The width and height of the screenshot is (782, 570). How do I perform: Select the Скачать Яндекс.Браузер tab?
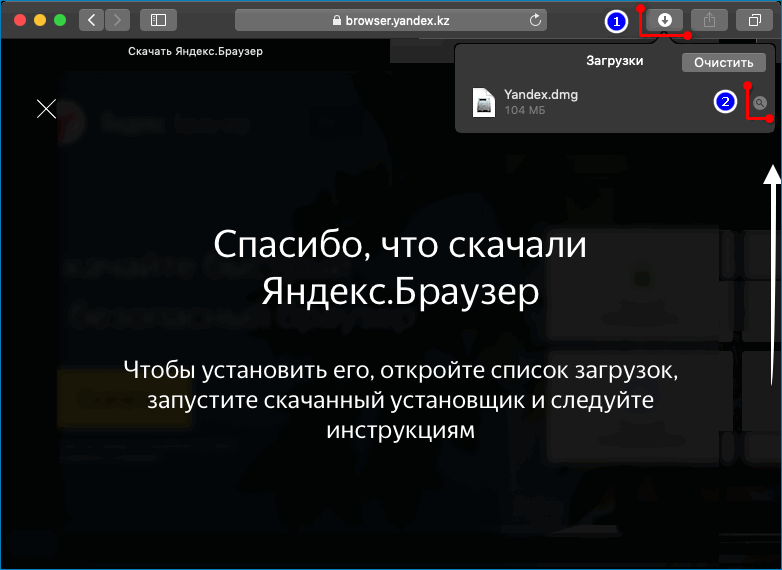195,51
